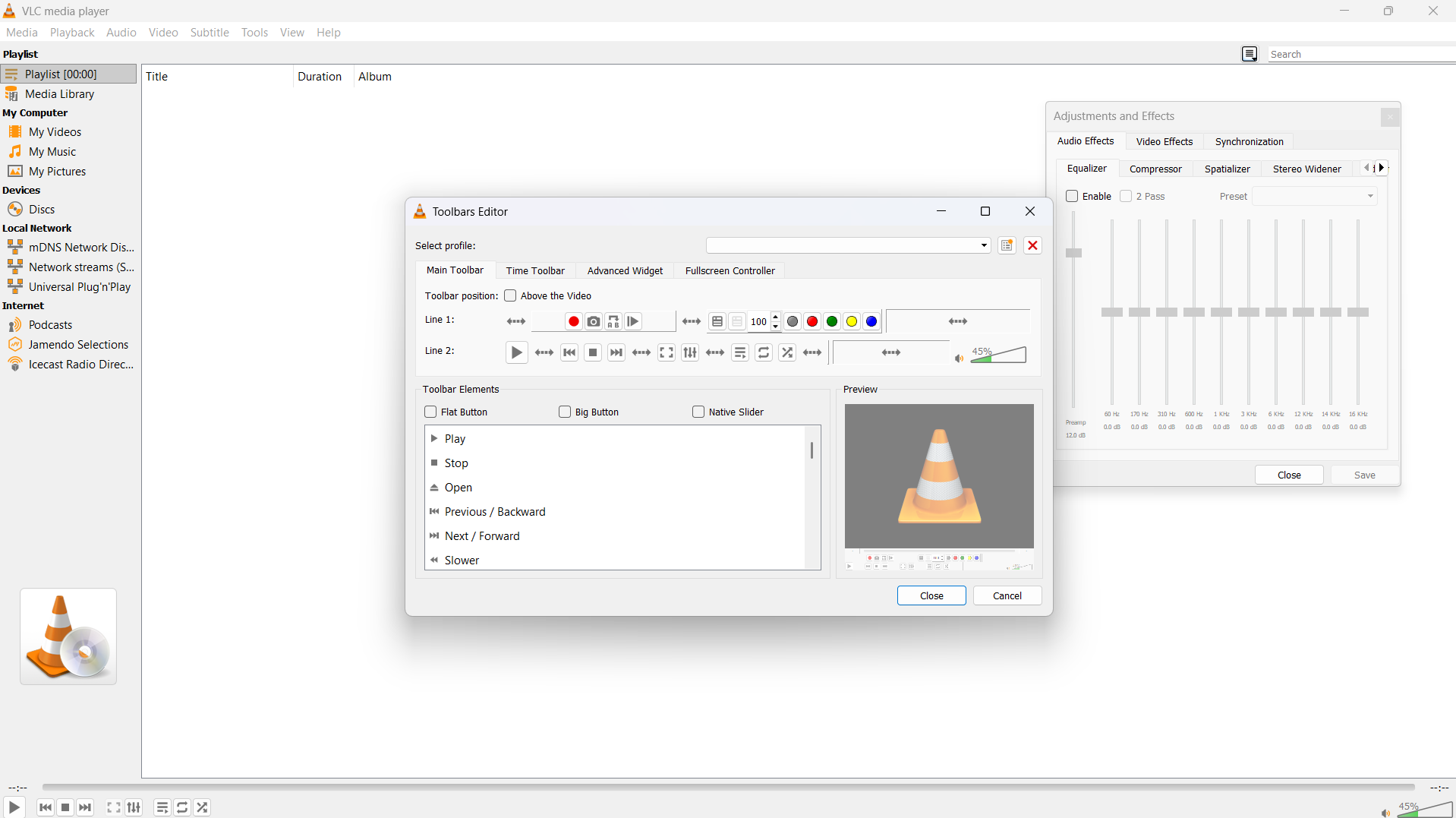Open the Select profile dropdown

point(848,245)
